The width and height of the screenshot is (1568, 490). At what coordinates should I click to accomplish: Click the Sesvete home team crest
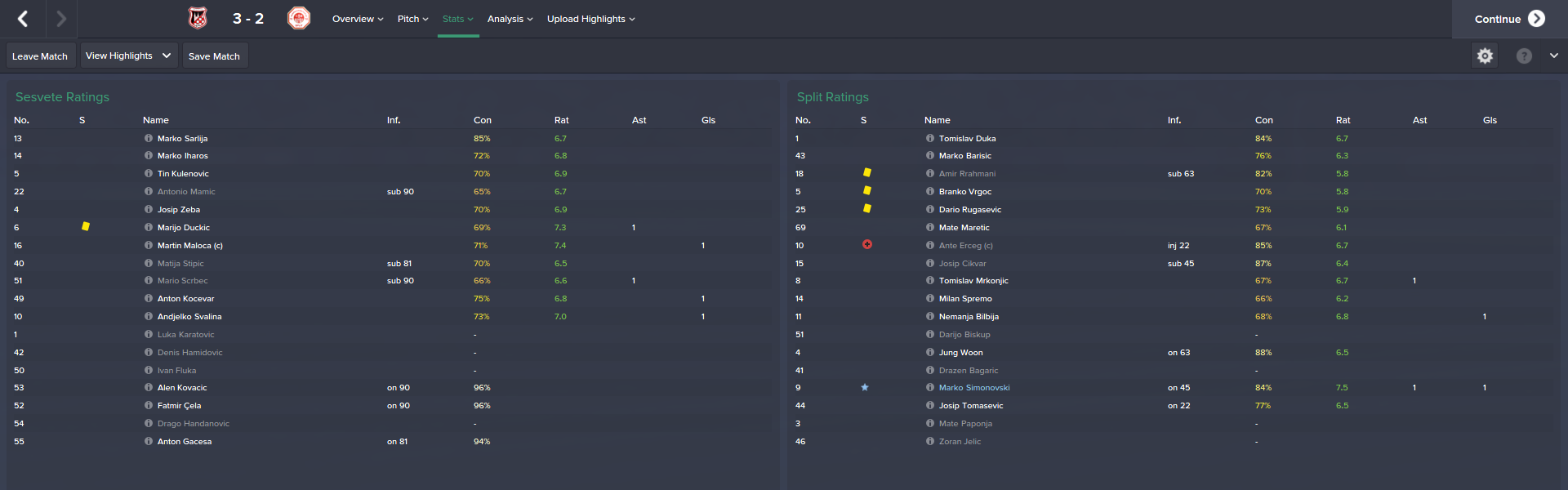(198, 18)
